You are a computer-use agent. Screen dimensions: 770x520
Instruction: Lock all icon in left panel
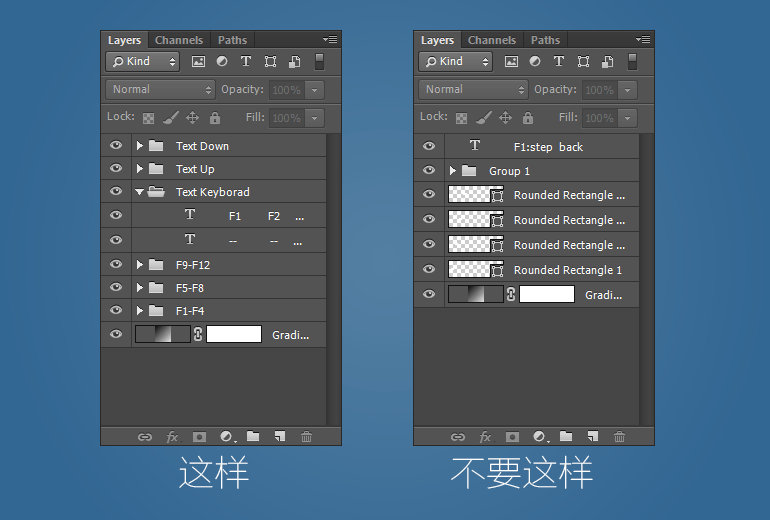(x=215, y=118)
